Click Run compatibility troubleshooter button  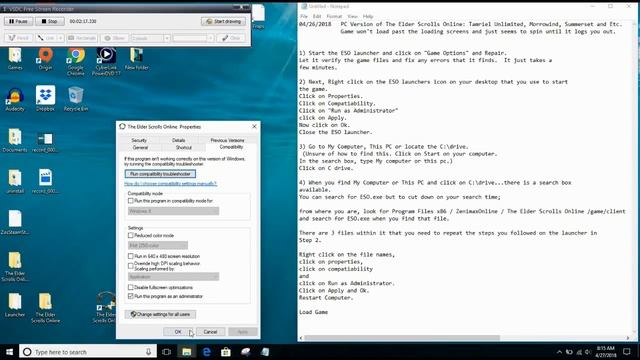pos(160,174)
